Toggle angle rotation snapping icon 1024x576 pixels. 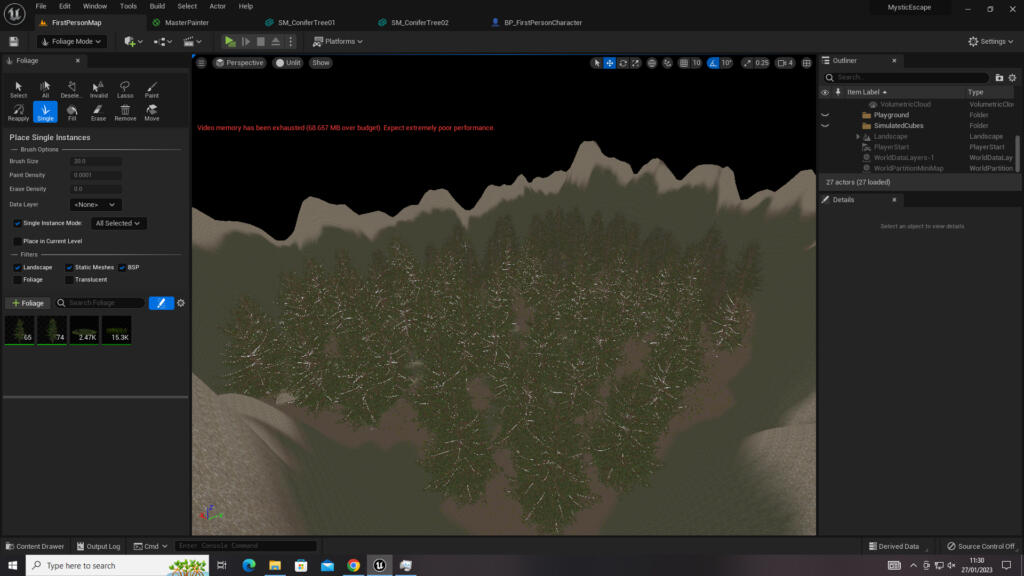[x=713, y=63]
